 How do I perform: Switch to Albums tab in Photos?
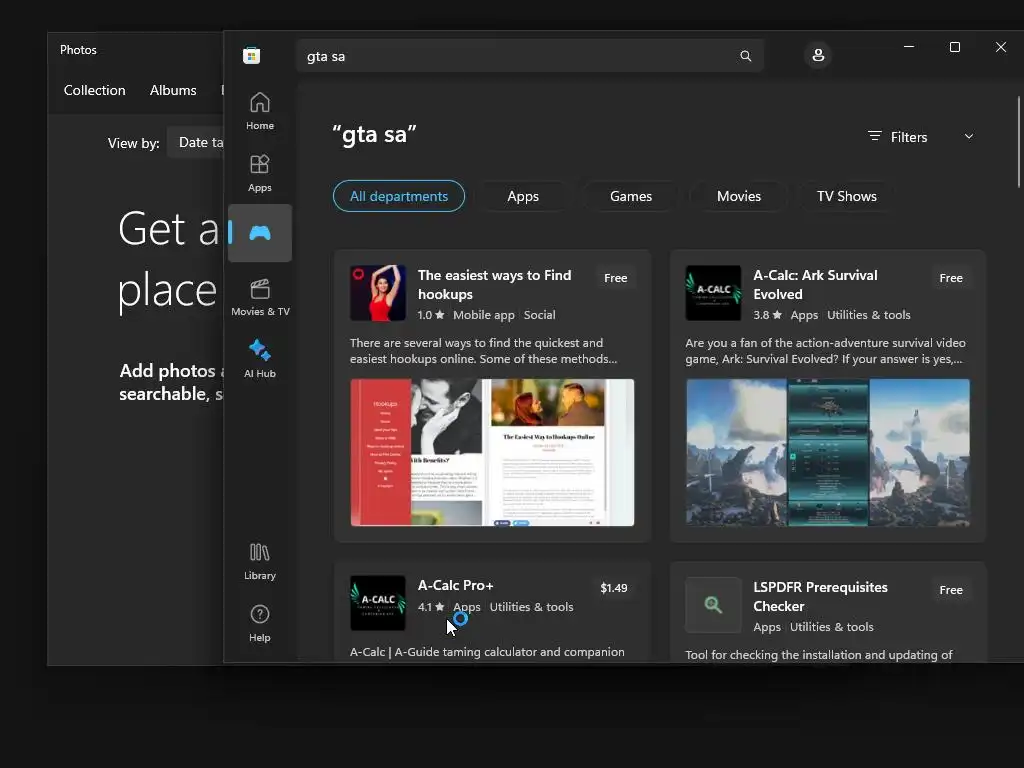coord(173,90)
